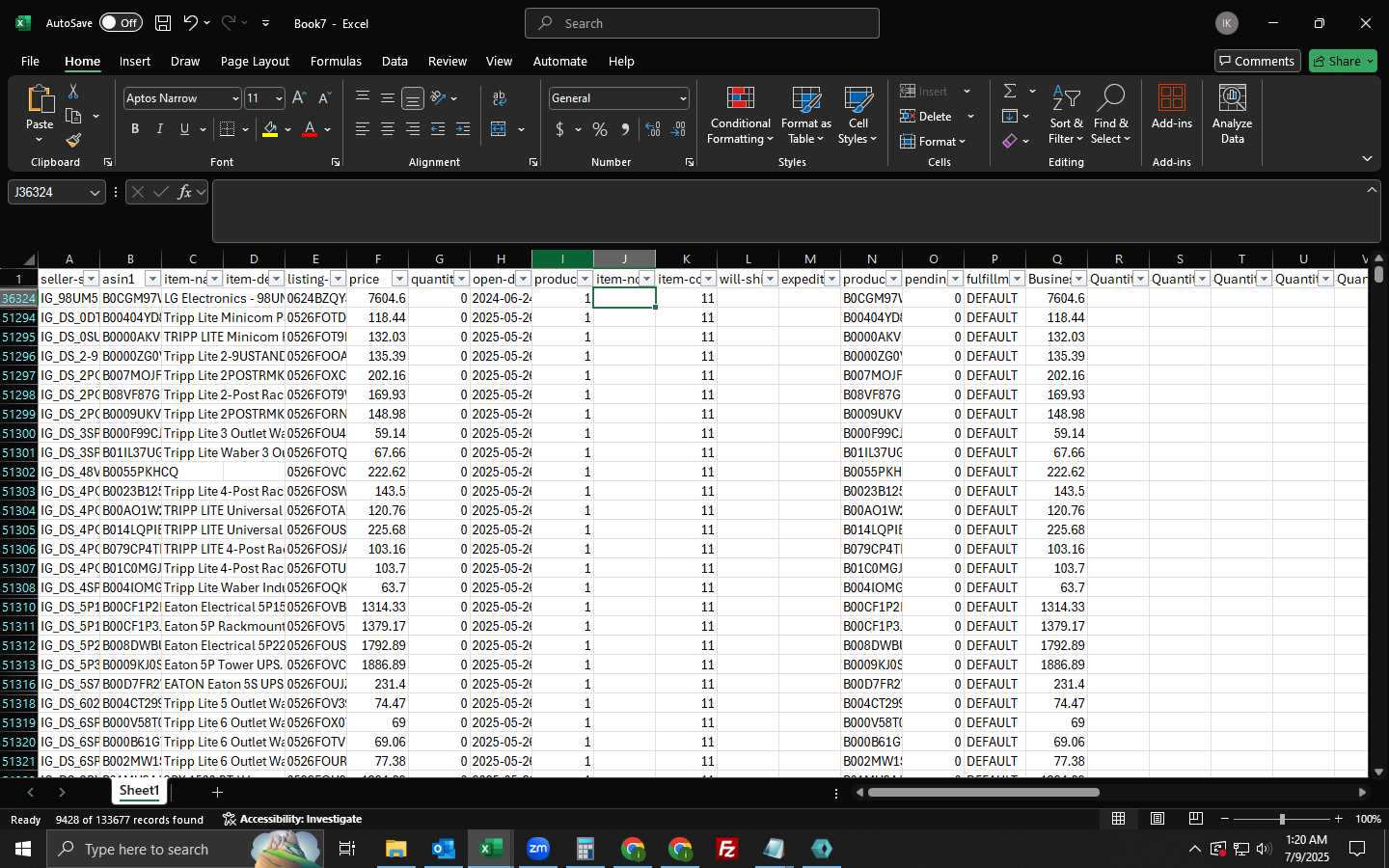Center the cell text horizontally

(x=388, y=129)
